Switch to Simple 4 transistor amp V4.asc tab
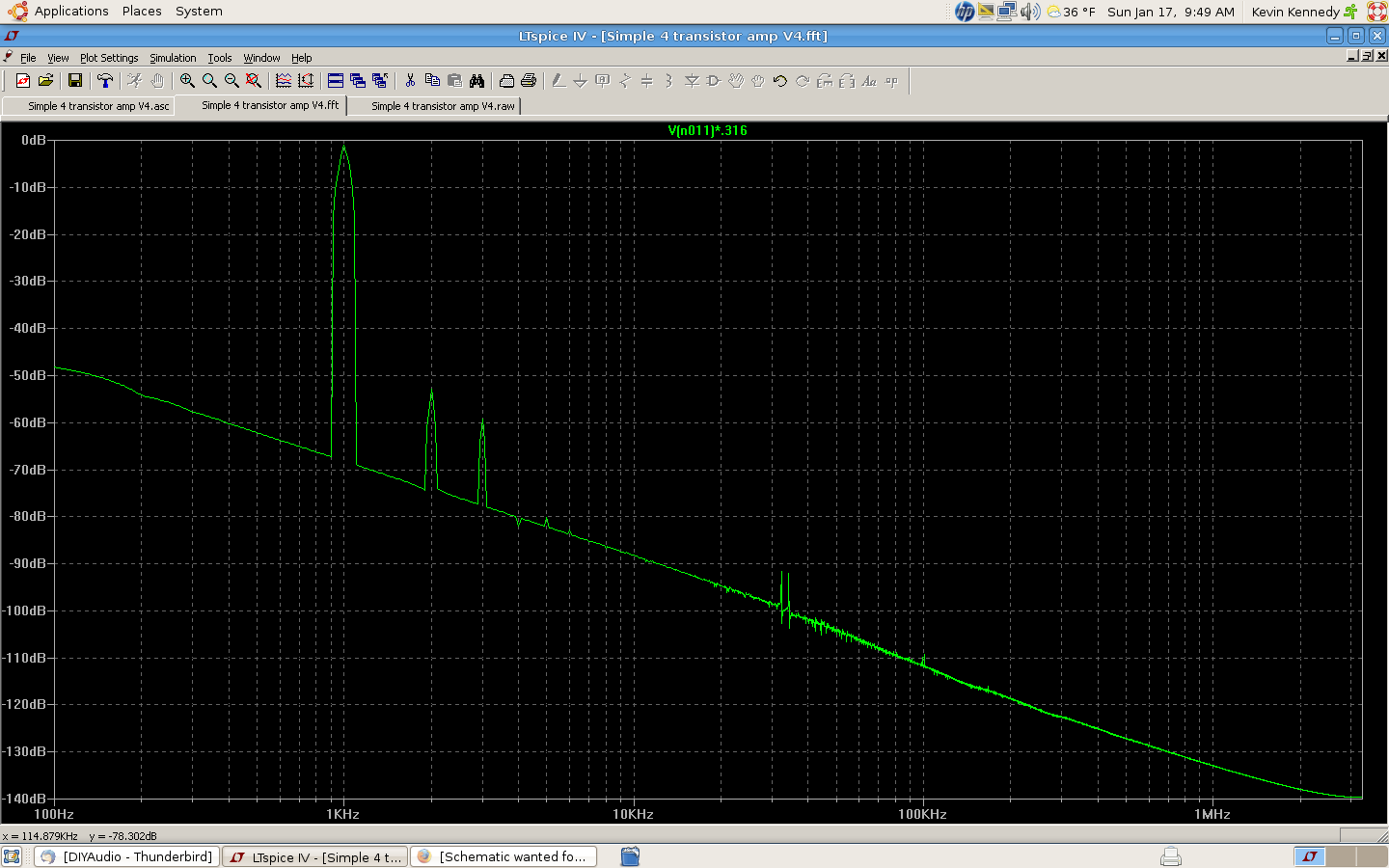Viewport: 1389px width, 868px height. tap(88, 106)
